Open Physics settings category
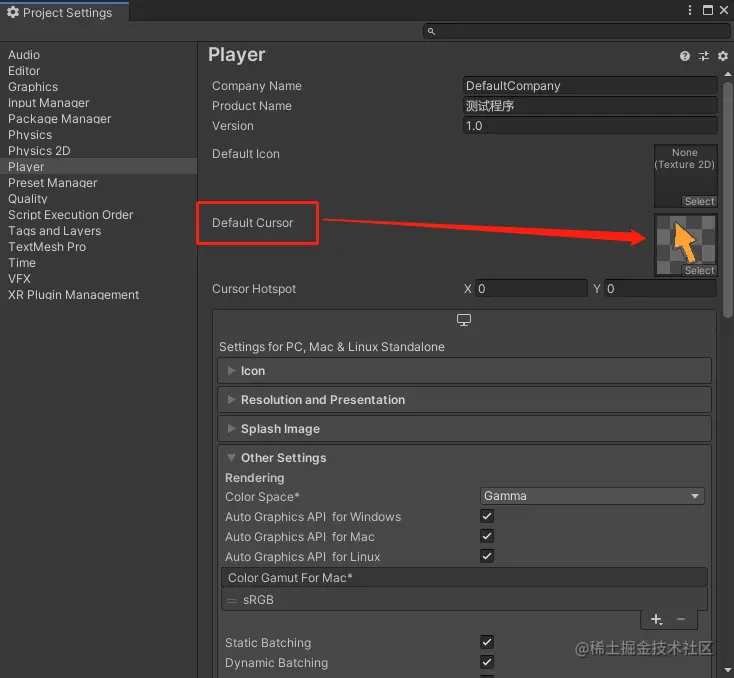The image size is (734, 678). pyautogui.click(x=98, y=135)
